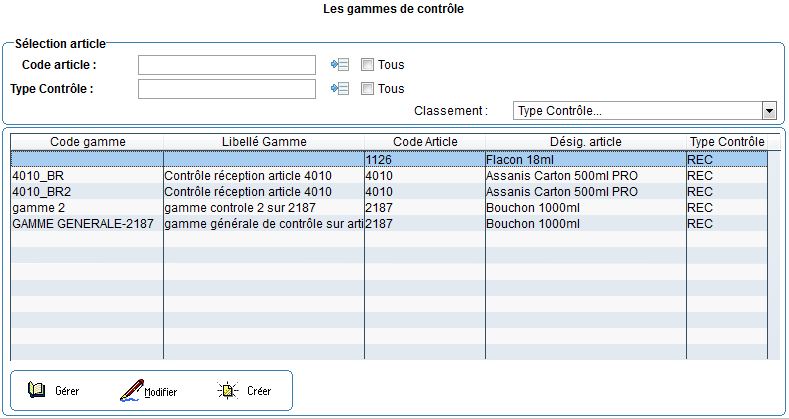This screenshot has height=419, width=789.
Task: Enable the Tous checkbox for Type Contrôle
Action: (367, 89)
